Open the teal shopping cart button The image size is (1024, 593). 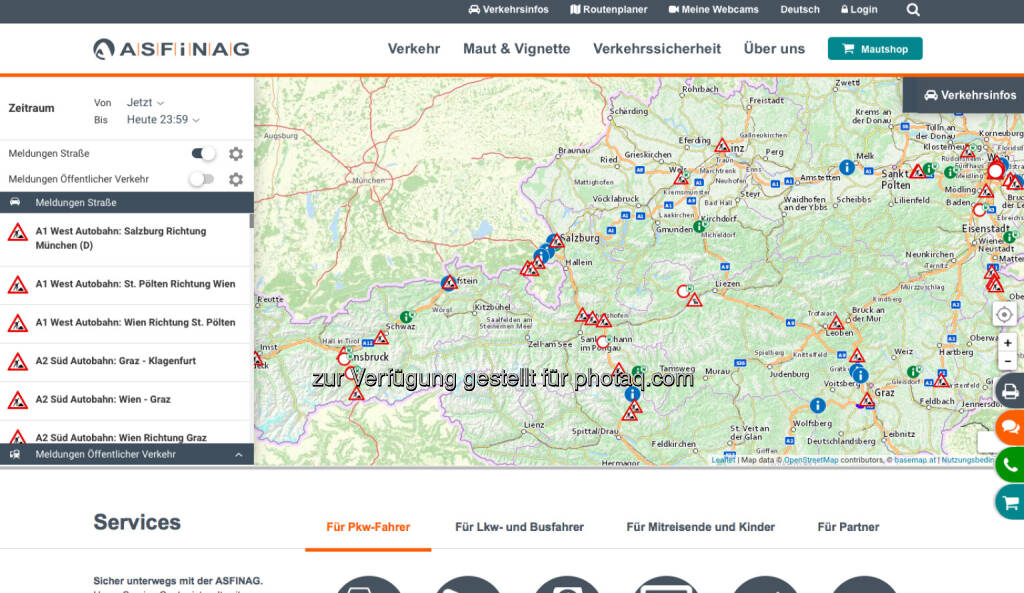1010,502
